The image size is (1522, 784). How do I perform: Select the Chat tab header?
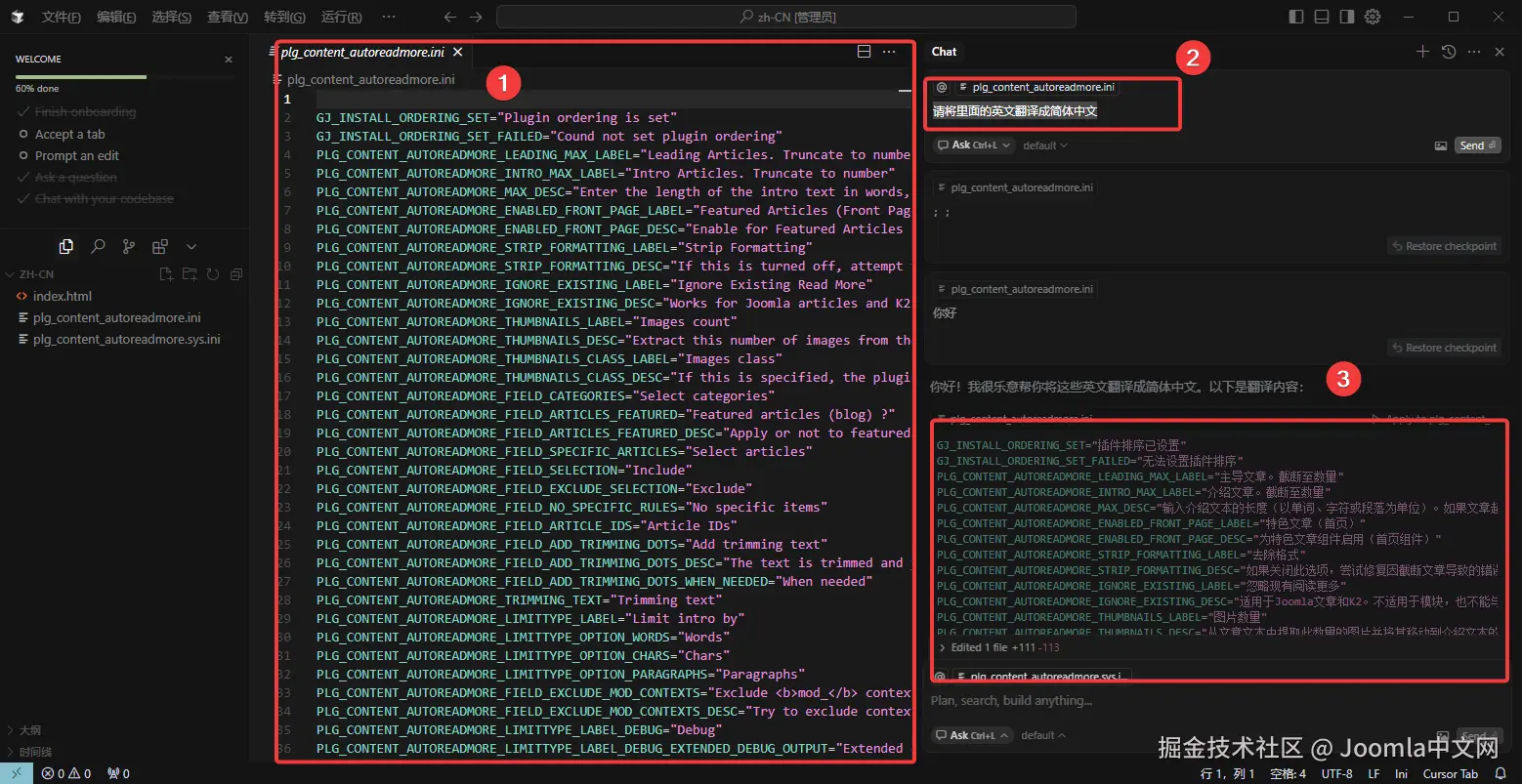tap(944, 52)
